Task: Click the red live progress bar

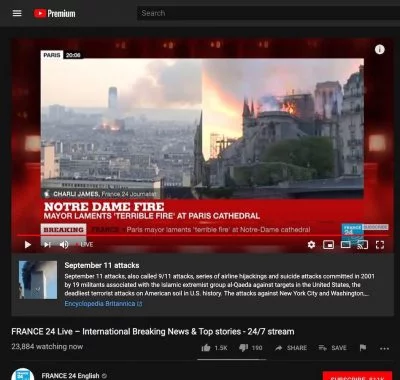Action: click(203, 236)
